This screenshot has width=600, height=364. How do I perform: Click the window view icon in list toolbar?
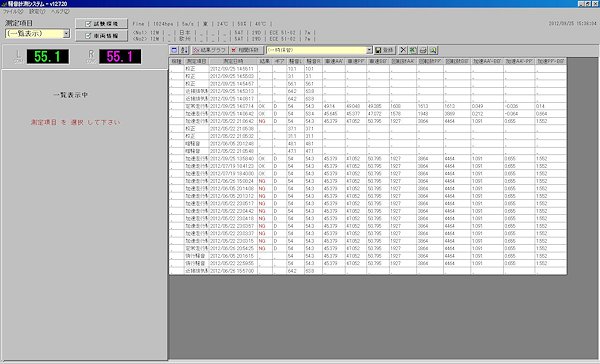(174, 50)
